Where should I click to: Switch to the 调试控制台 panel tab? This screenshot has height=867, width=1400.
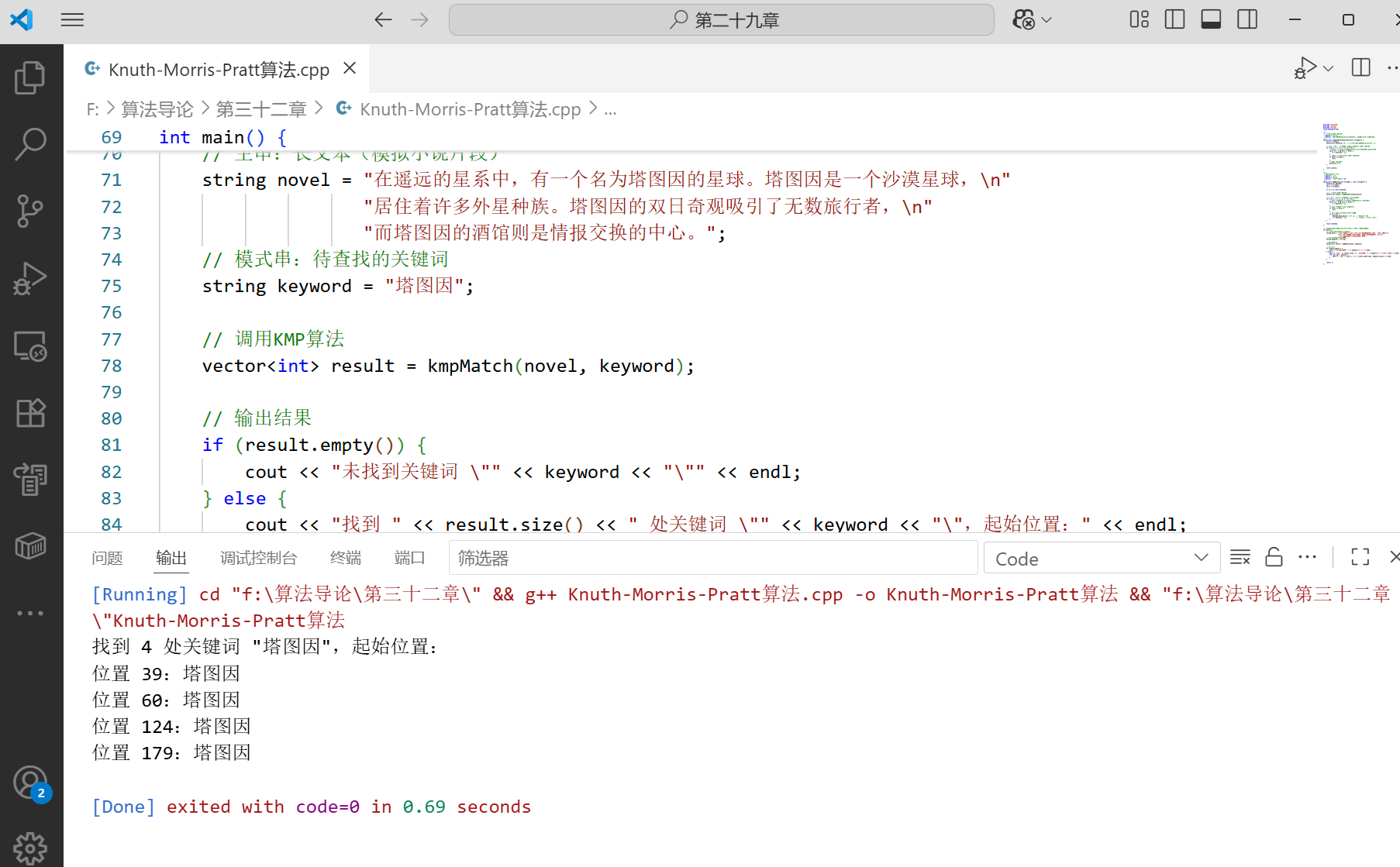coord(259,558)
